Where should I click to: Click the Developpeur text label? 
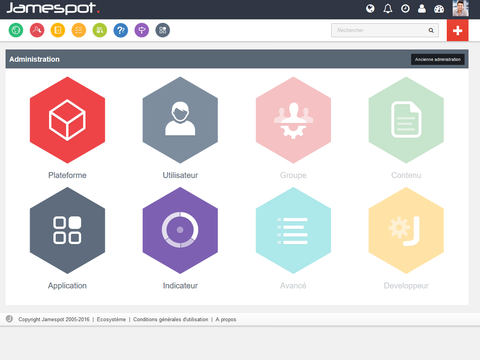point(406,286)
